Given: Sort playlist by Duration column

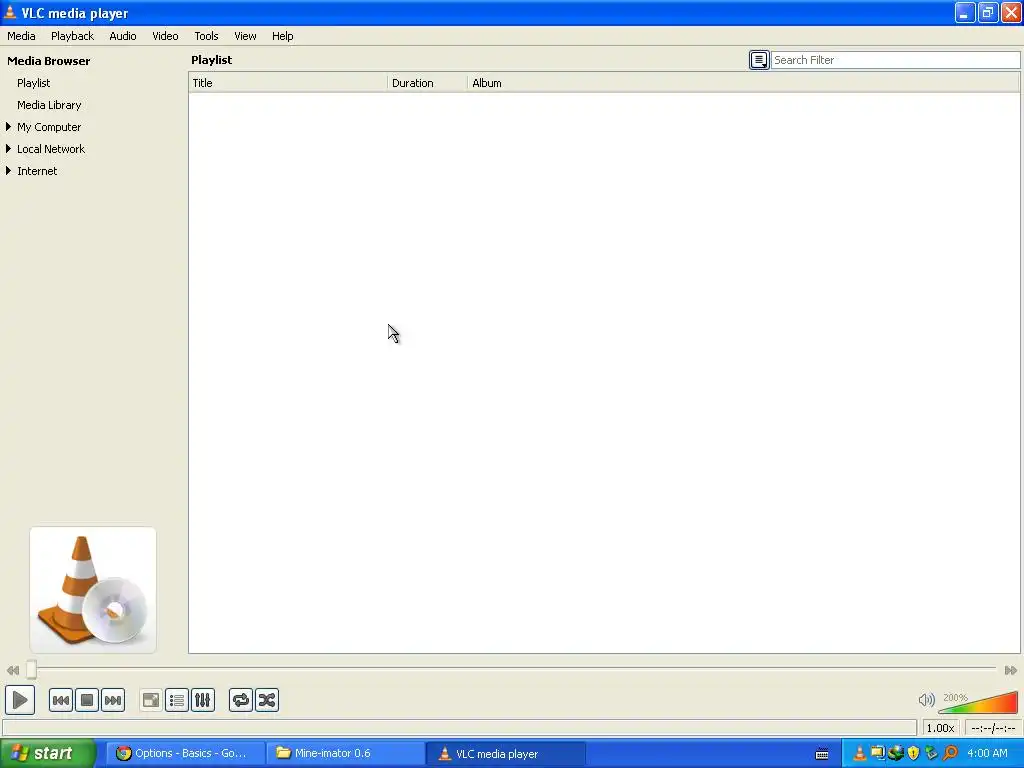Looking at the screenshot, I should [427, 83].
